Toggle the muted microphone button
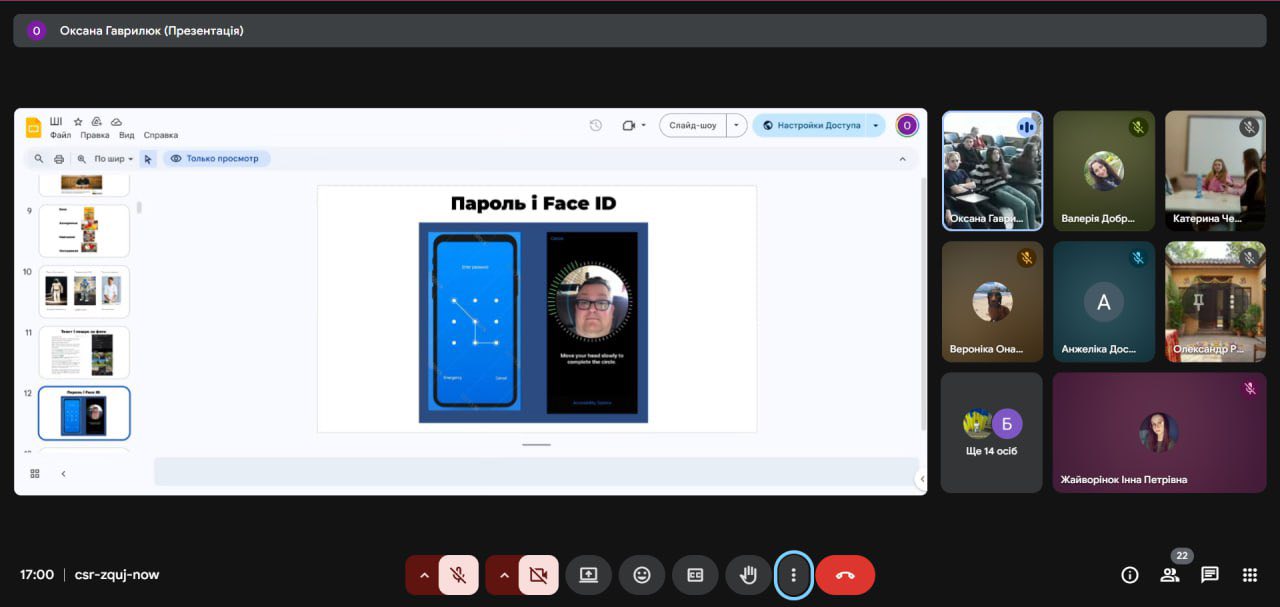This screenshot has width=1280, height=607. click(458, 575)
